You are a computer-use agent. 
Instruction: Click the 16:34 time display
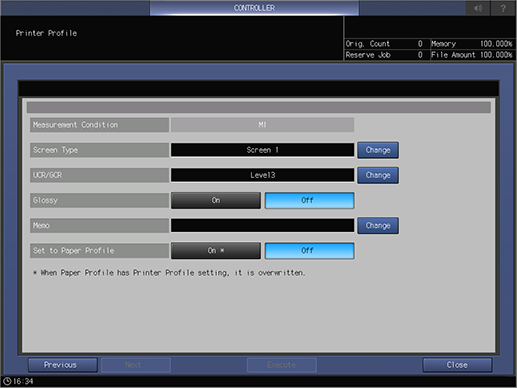[x=23, y=381]
